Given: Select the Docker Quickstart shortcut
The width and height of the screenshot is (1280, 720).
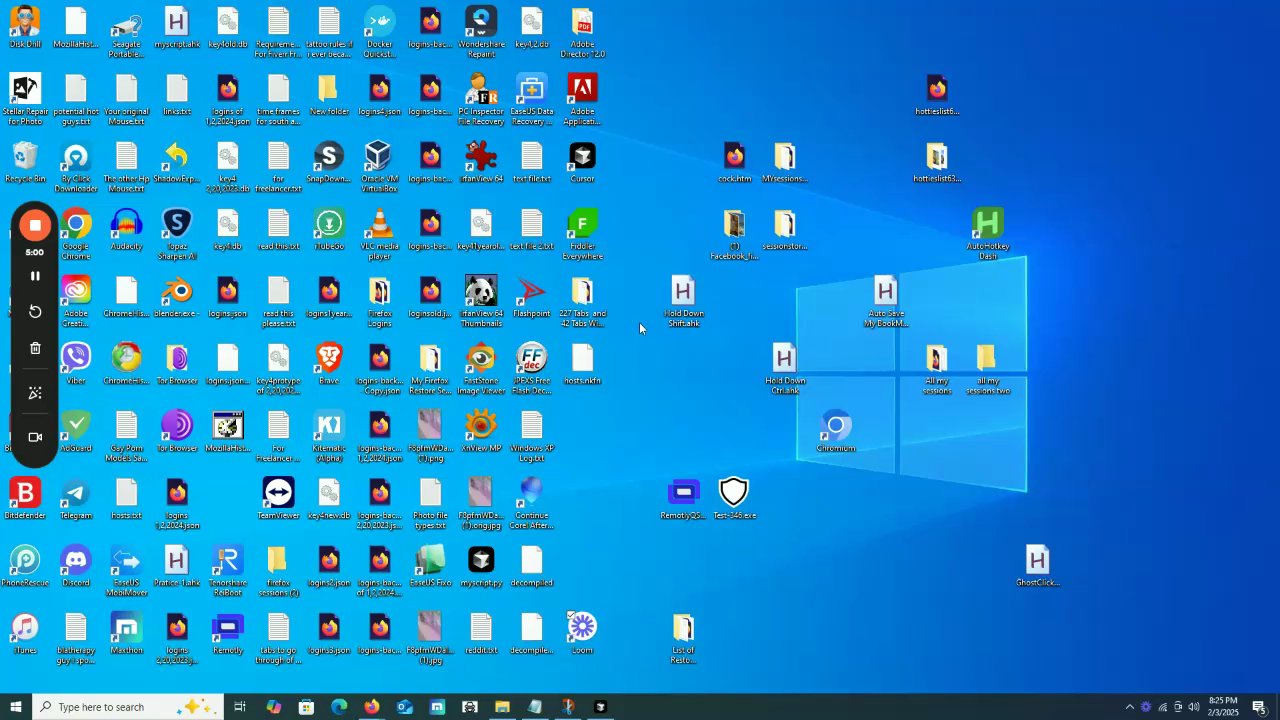Looking at the screenshot, I should point(380,32).
